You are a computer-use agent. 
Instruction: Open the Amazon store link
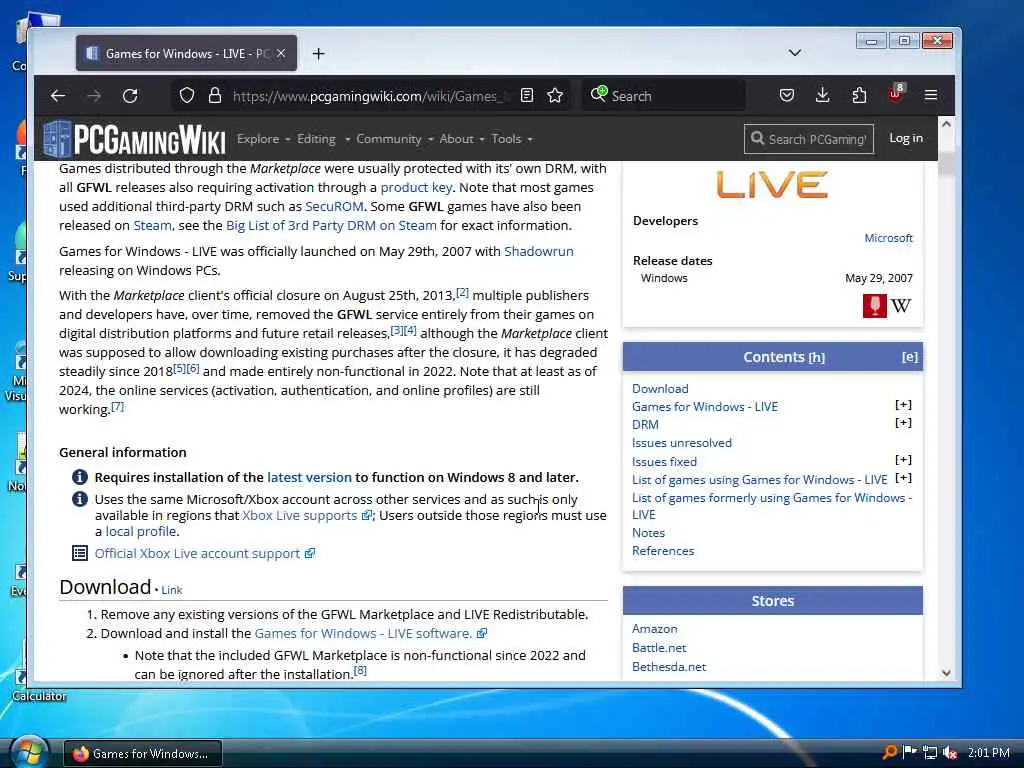(x=654, y=629)
